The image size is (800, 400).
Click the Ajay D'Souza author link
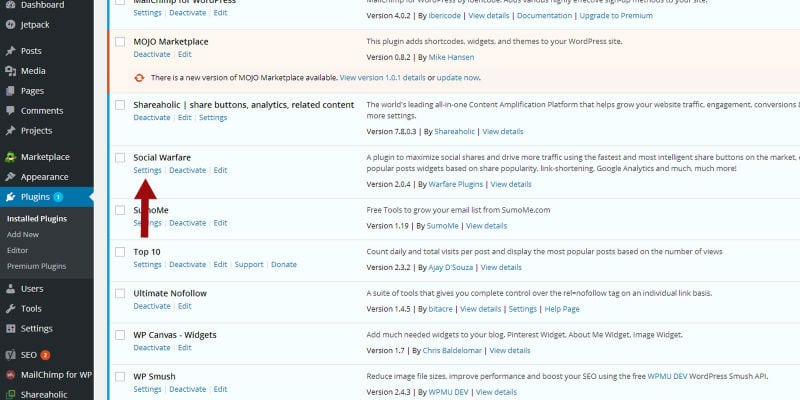click(451, 267)
